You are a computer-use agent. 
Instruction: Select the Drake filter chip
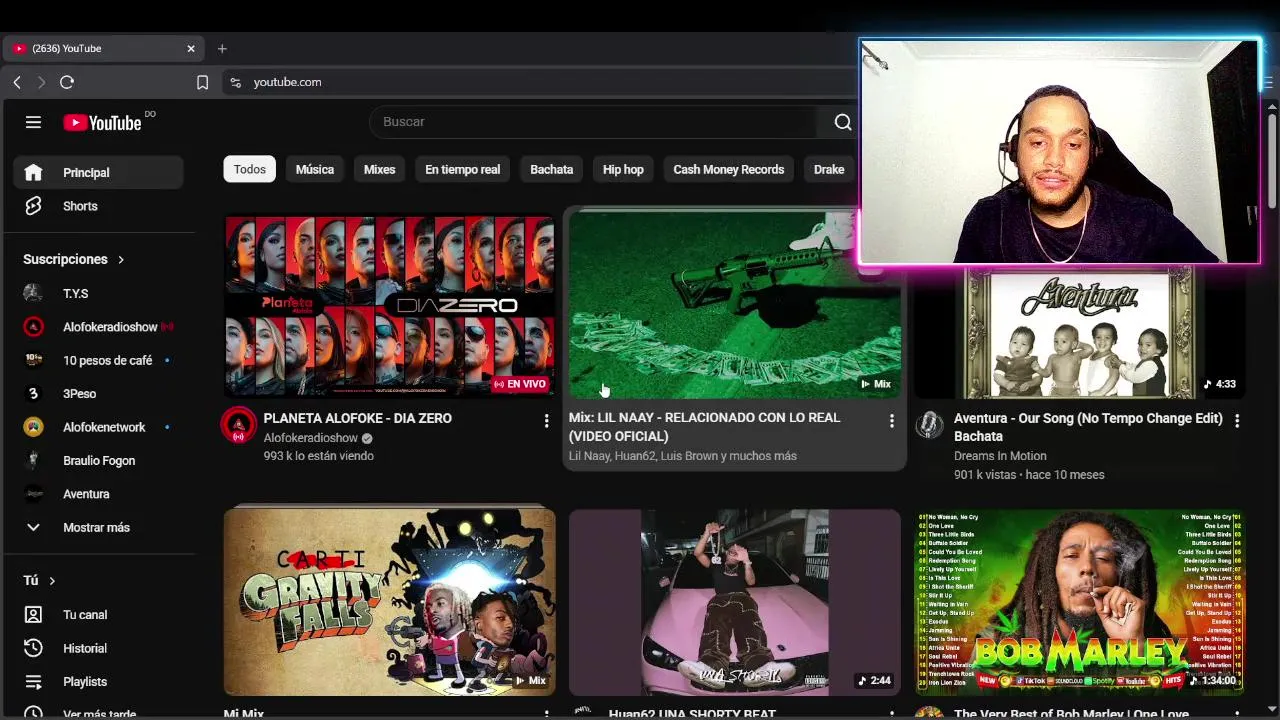pos(829,169)
